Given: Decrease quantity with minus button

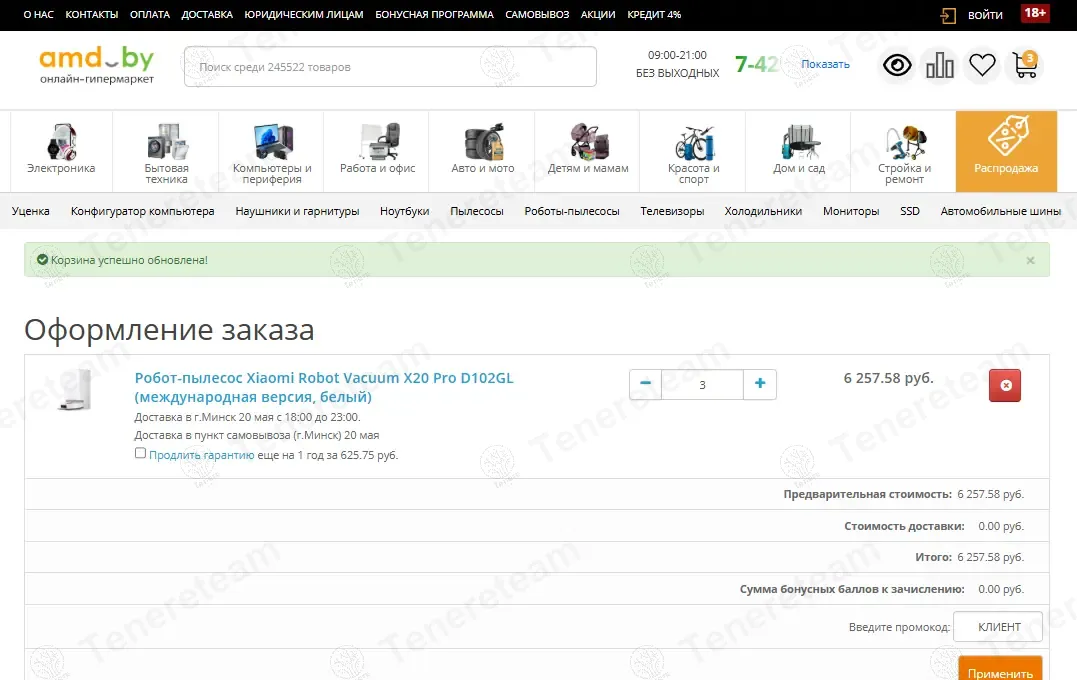Looking at the screenshot, I should 645,384.
